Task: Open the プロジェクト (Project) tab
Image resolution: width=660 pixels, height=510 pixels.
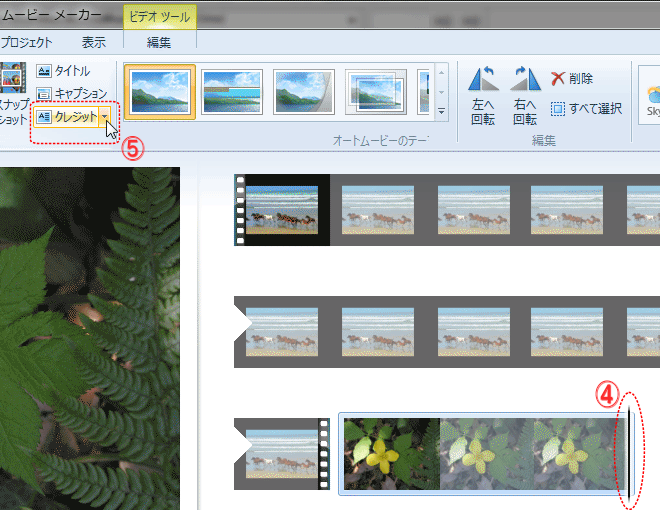Action: (x=26, y=42)
